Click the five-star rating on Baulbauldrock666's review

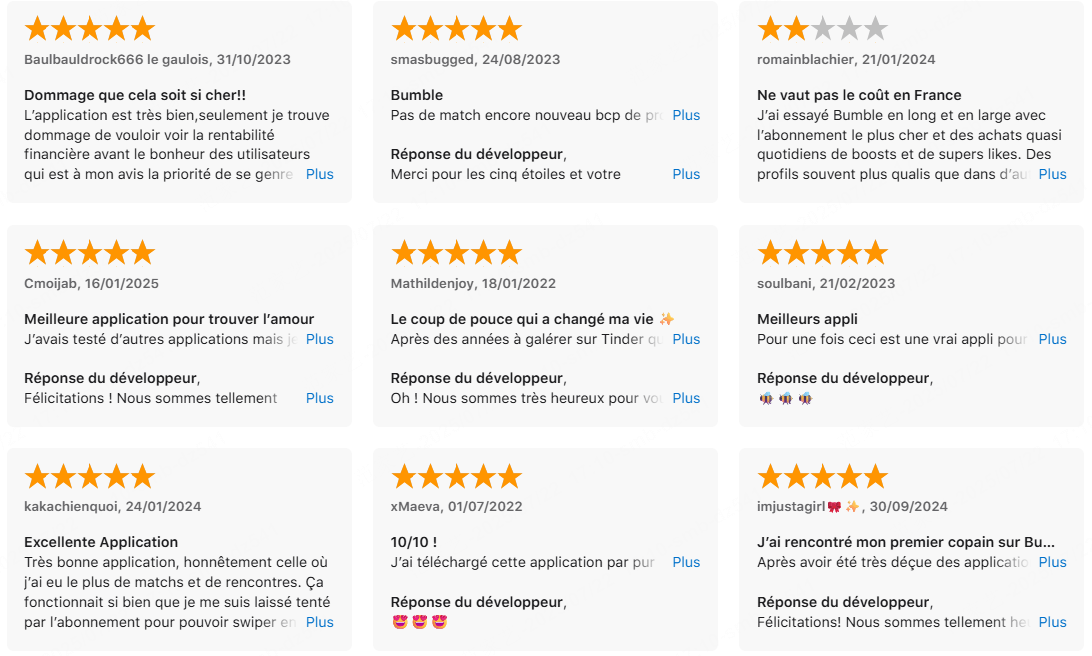coord(90,29)
